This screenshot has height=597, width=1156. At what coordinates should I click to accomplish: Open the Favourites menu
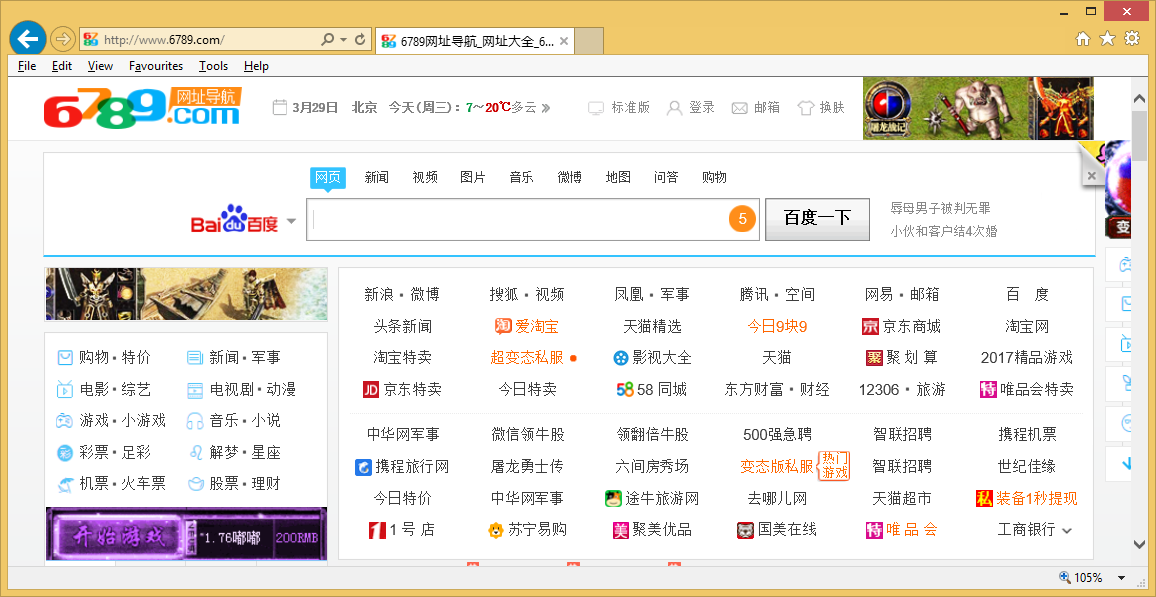point(156,66)
